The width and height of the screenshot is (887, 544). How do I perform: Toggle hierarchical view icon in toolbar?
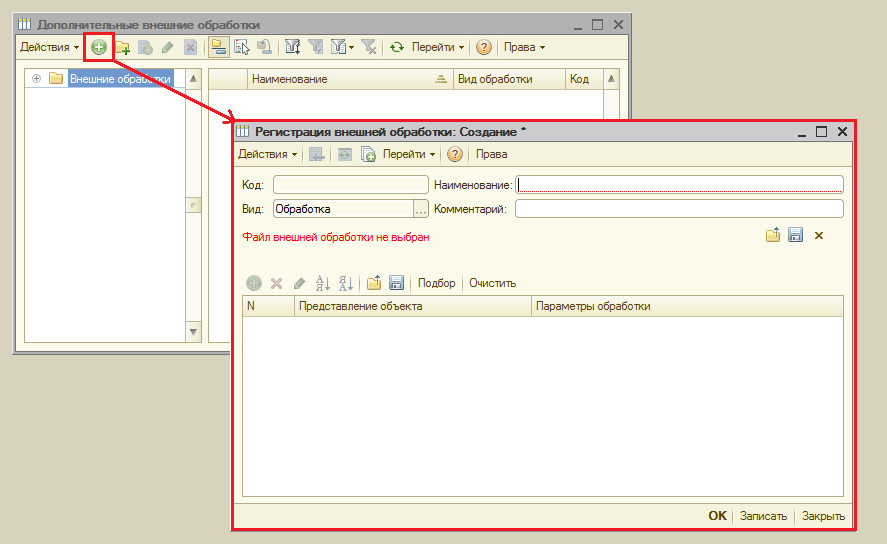pos(218,48)
